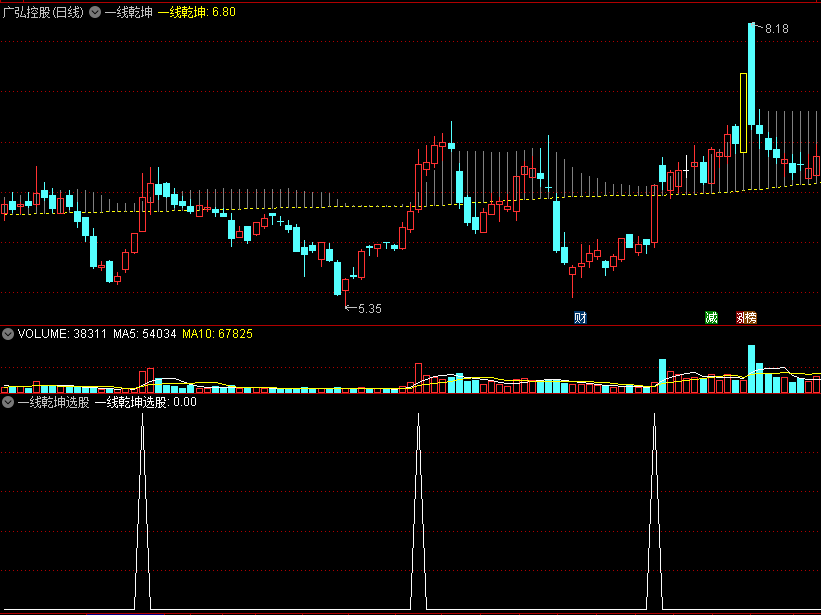The height and width of the screenshot is (615, 821).
Task: Click the blue 财 marker icon
Action: pos(580,317)
